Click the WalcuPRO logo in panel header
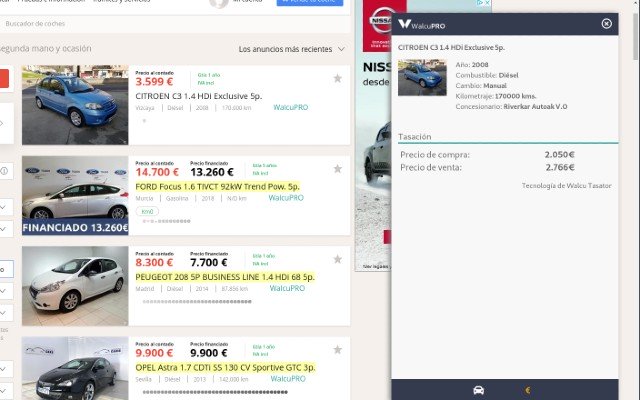 click(x=422, y=24)
